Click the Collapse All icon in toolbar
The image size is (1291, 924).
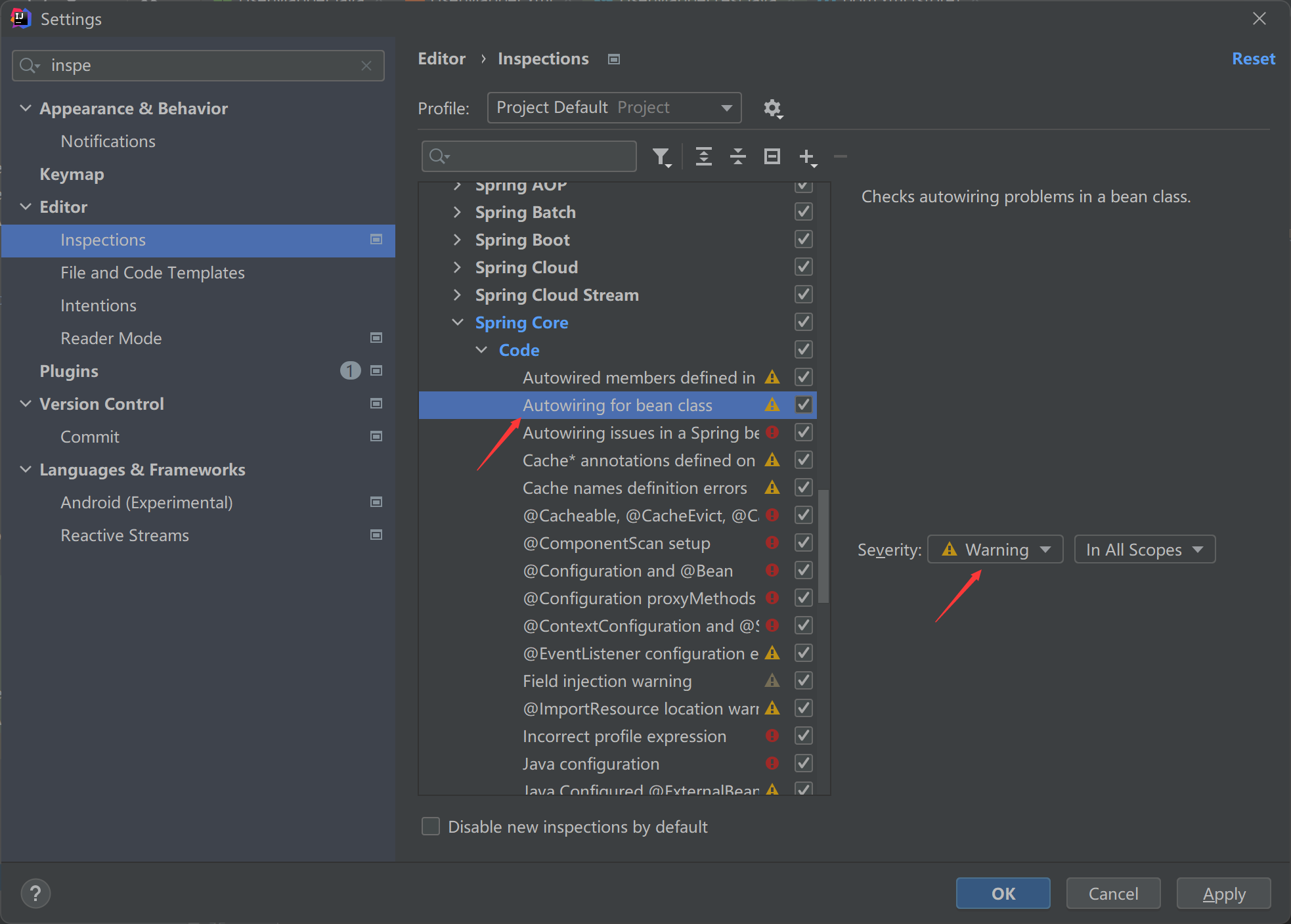point(737,156)
